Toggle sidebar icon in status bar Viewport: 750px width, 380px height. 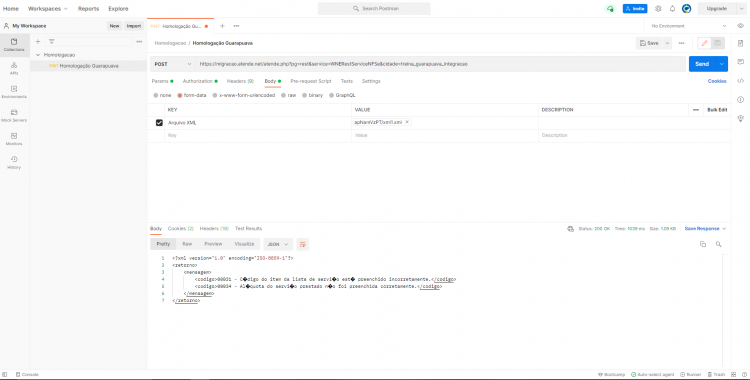5,375
